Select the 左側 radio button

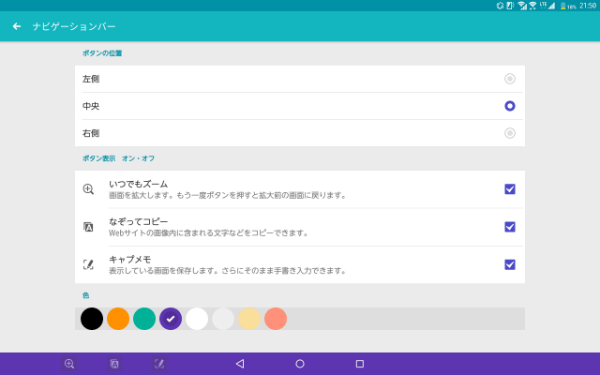509,79
